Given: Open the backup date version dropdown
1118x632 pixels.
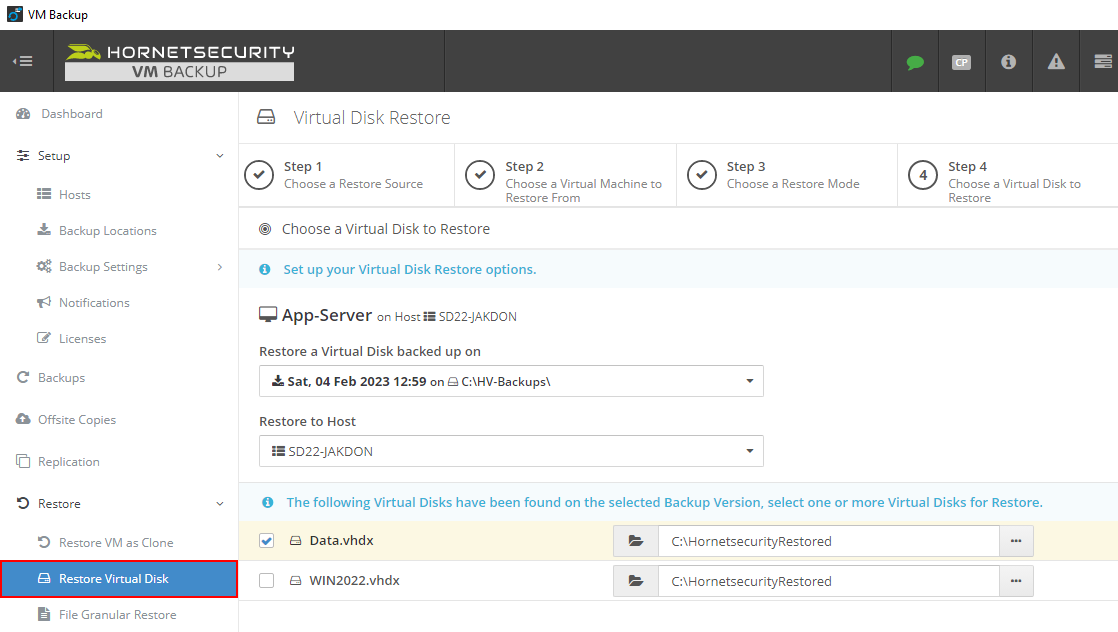Looking at the screenshot, I should (x=511, y=381).
